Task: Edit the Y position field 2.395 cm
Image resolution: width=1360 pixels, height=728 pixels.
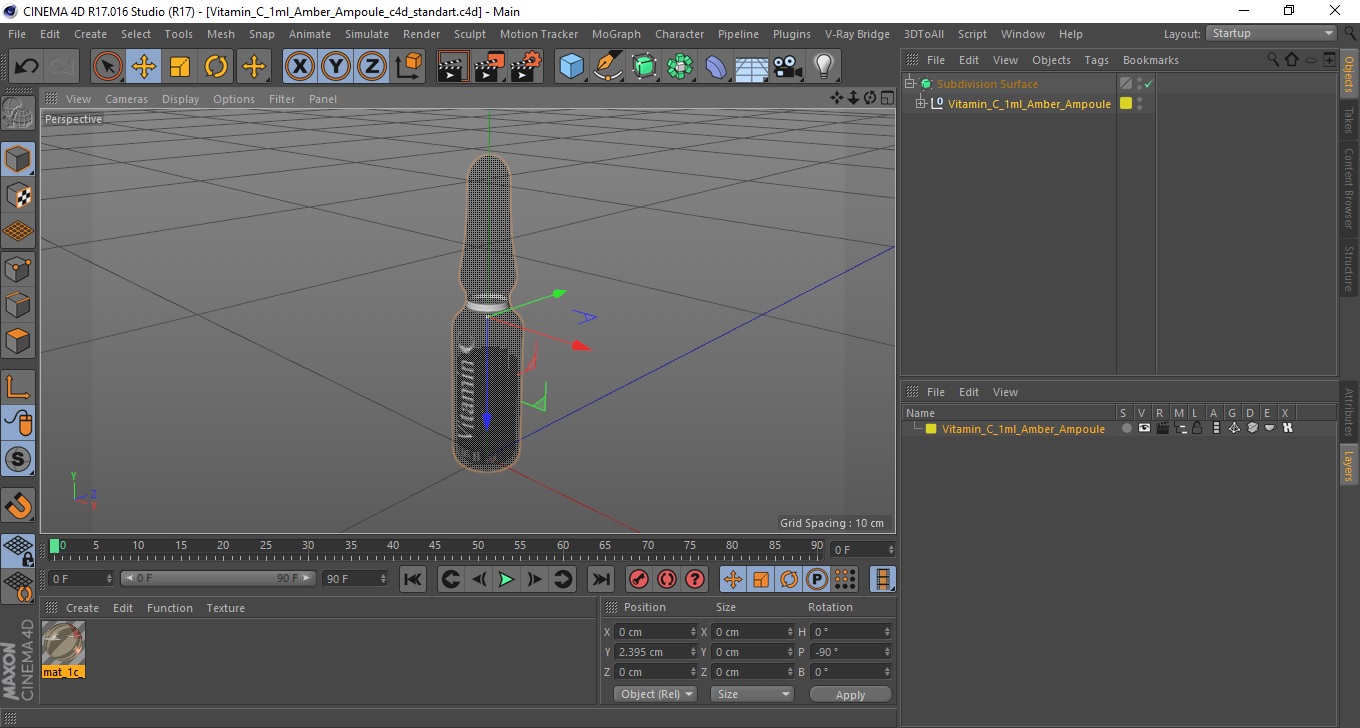Action: [657, 652]
